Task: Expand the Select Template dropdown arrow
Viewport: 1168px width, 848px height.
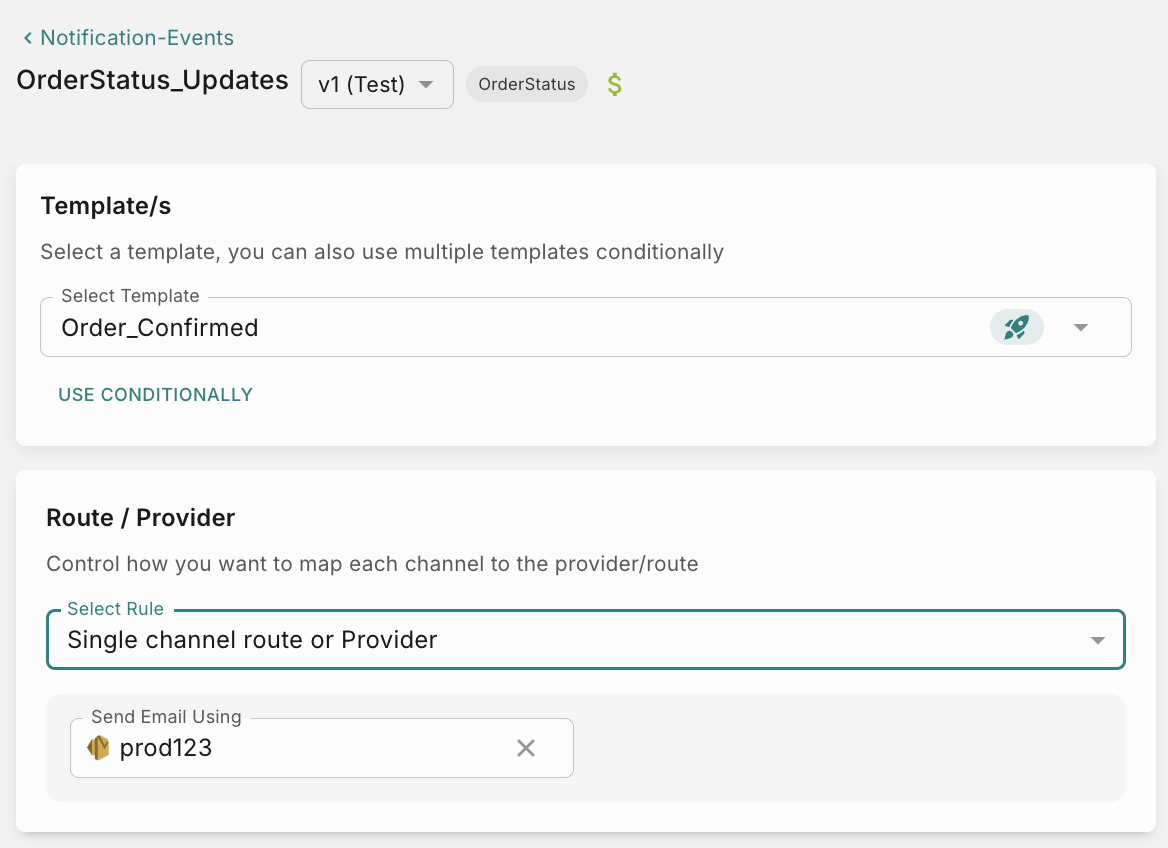Action: pyautogui.click(x=1080, y=327)
